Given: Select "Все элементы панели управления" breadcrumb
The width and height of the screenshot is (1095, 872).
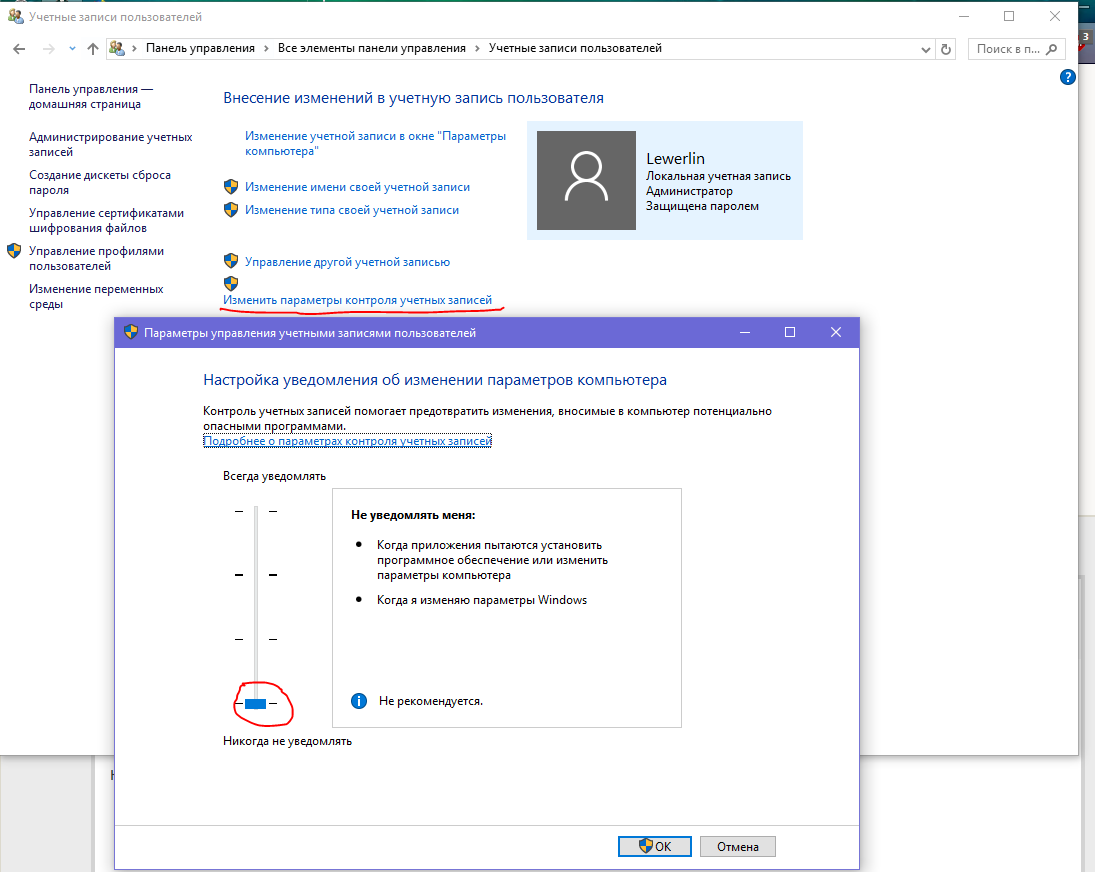Looking at the screenshot, I should point(372,48).
